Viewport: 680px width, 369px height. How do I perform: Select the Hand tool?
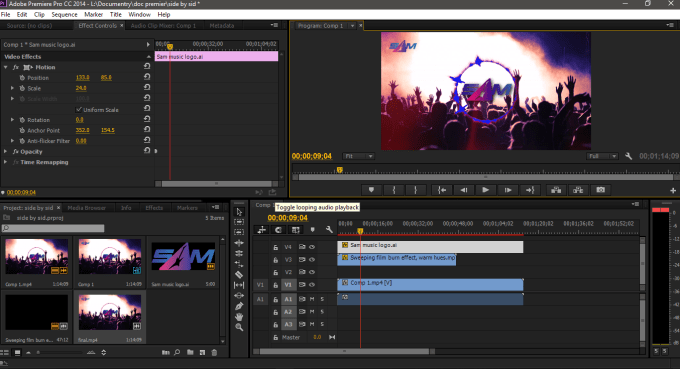[x=239, y=317]
